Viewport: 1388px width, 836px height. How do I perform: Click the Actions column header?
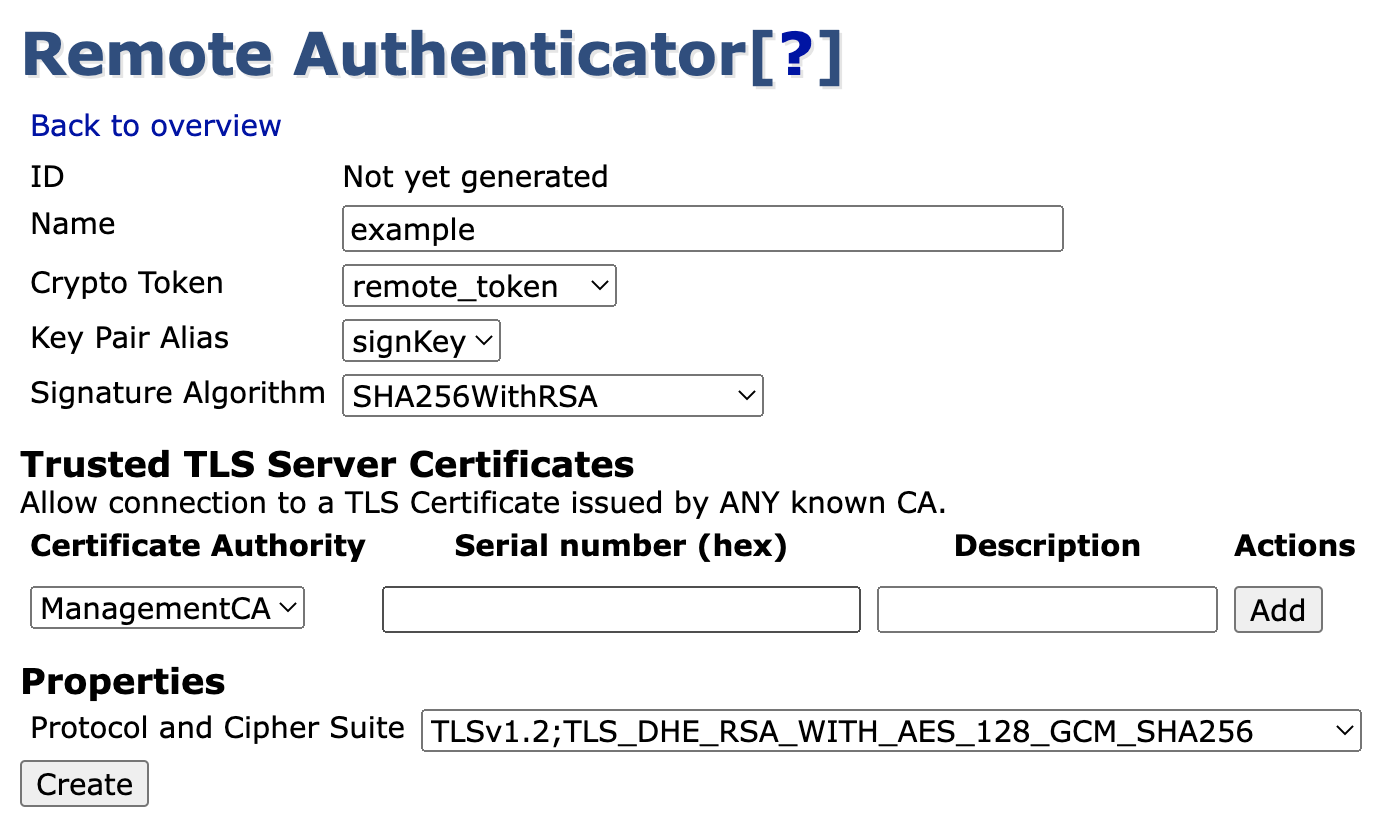(x=1294, y=546)
